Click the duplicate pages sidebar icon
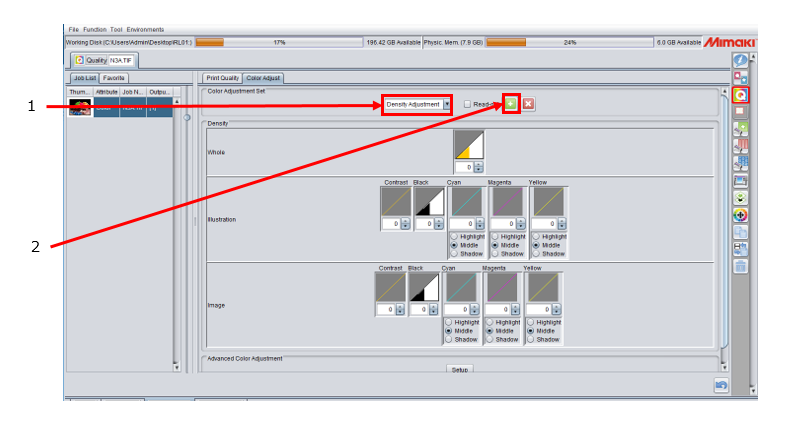 [x=740, y=232]
